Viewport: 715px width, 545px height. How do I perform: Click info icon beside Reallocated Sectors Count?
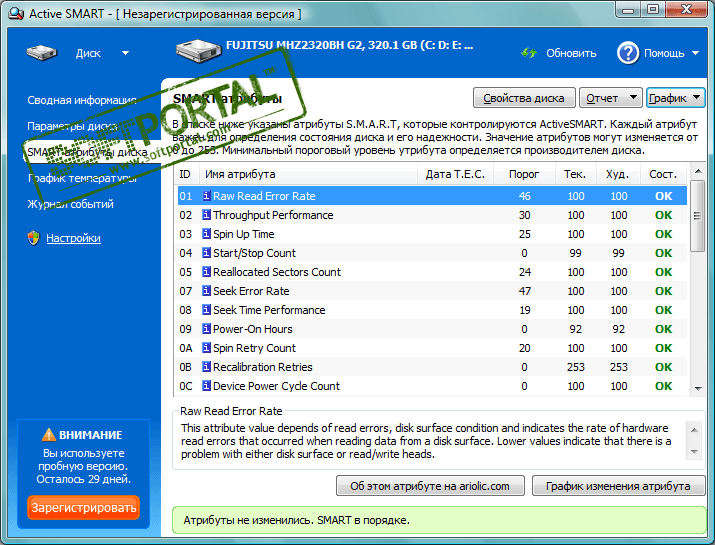click(207, 272)
